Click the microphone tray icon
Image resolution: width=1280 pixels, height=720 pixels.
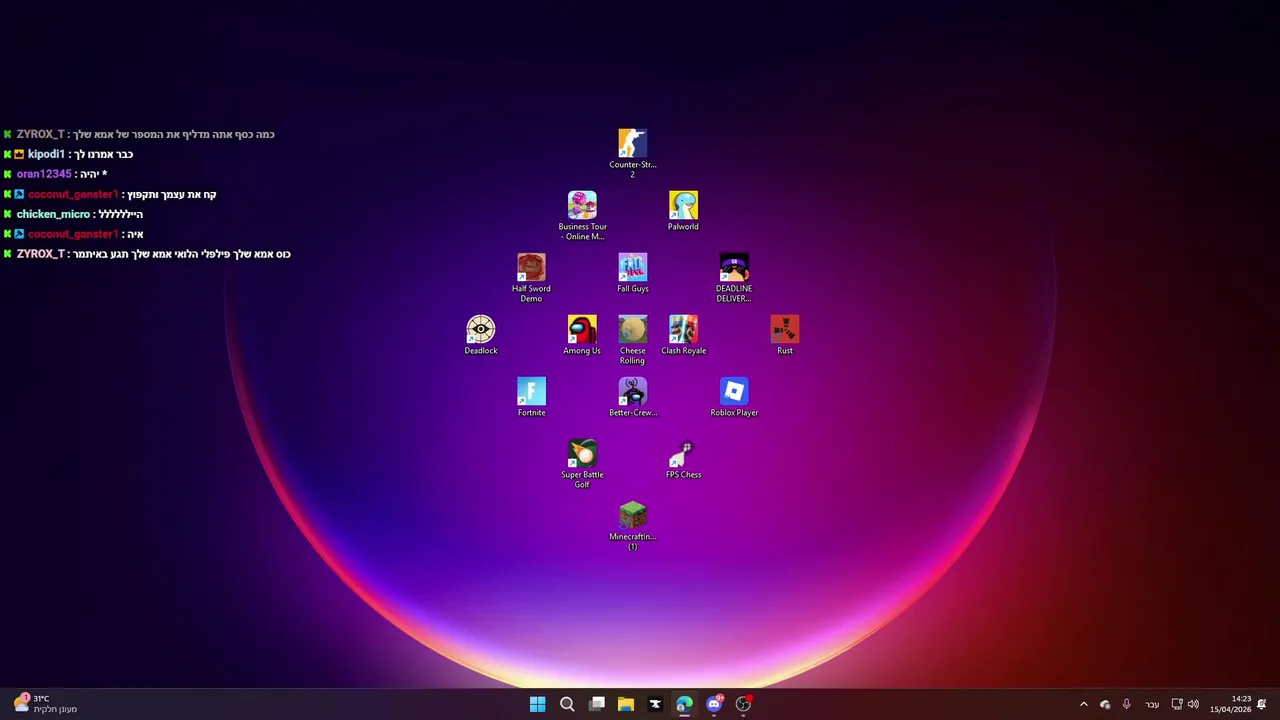pos(1127,704)
